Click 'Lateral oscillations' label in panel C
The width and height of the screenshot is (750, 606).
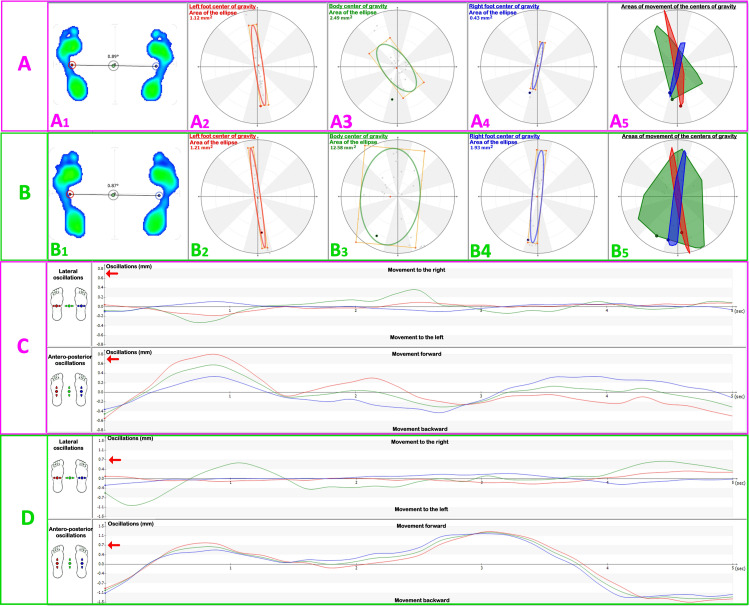[x=68, y=274]
